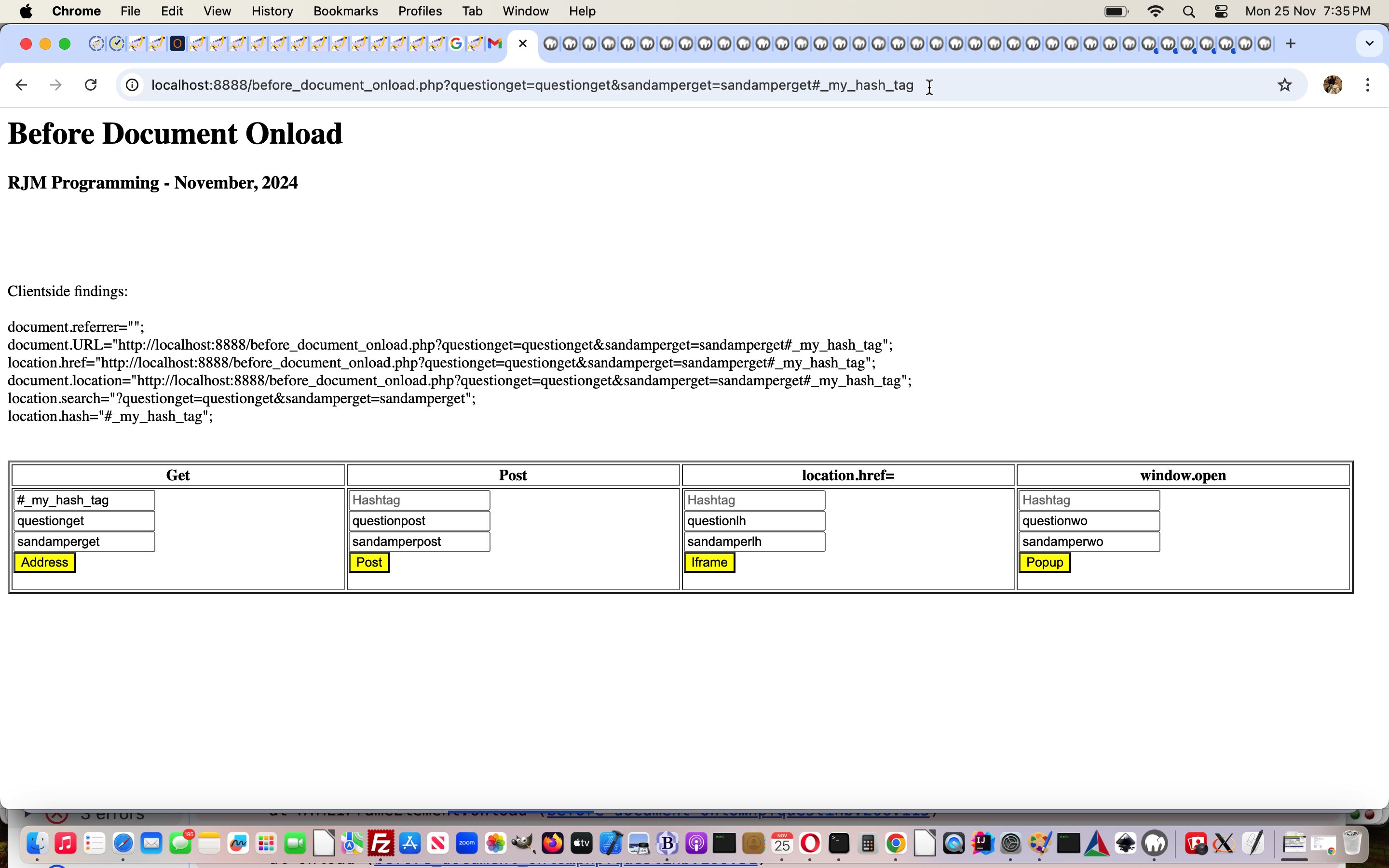Open the Window menu
Viewport: 1389px width, 868px height.
(525, 11)
